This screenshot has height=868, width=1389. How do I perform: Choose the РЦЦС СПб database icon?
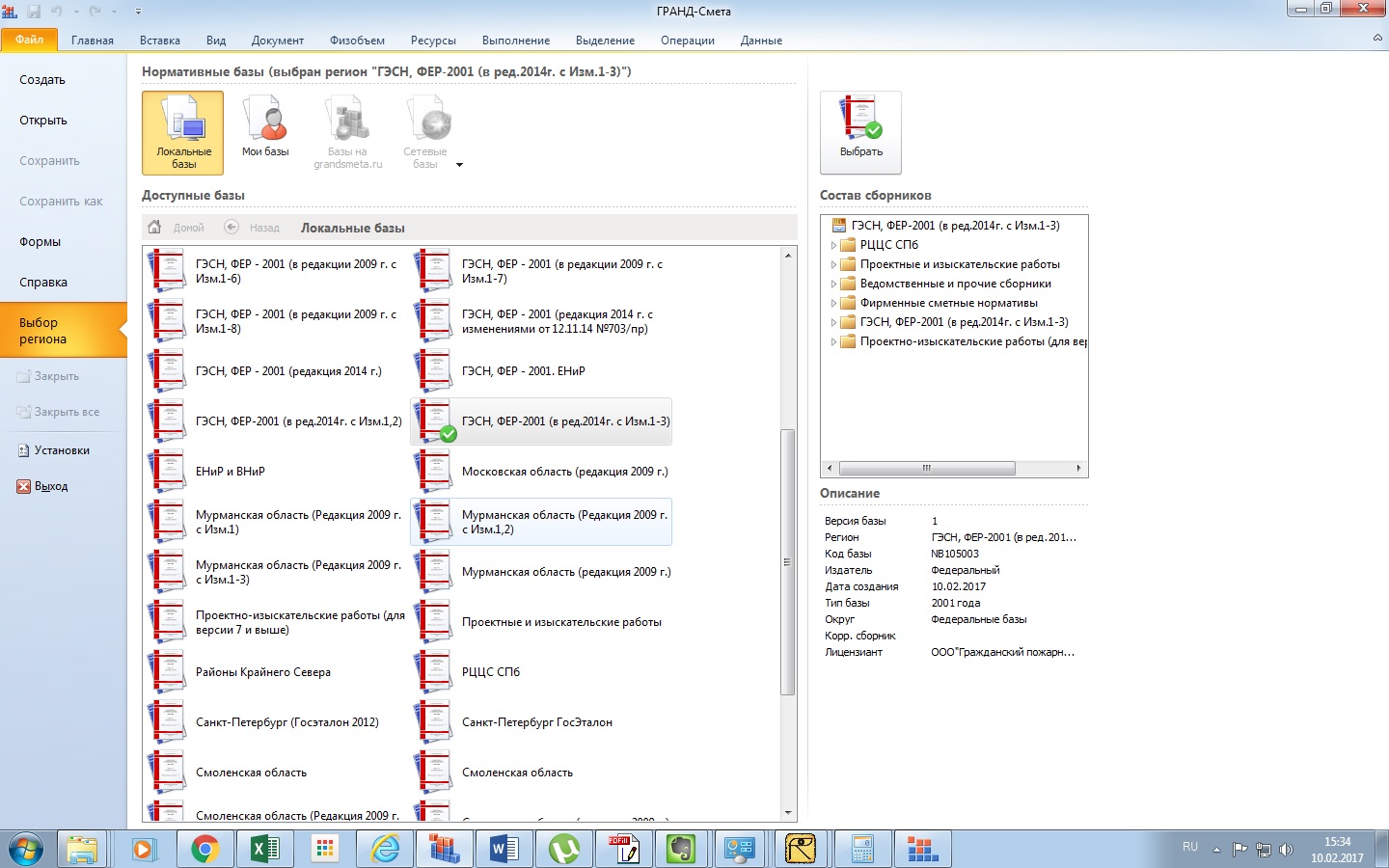point(433,672)
